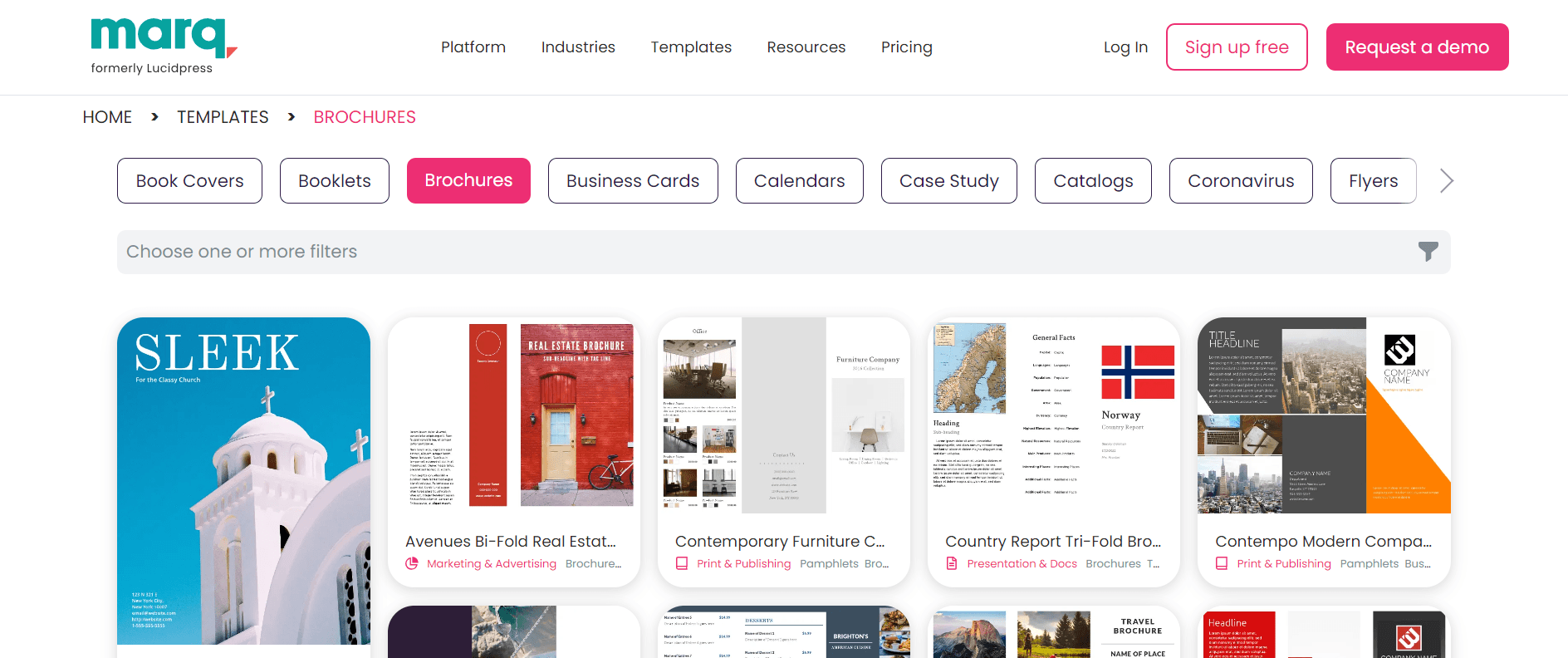Click the next arrow in the category carousel
1568x658 pixels.
(1446, 181)
